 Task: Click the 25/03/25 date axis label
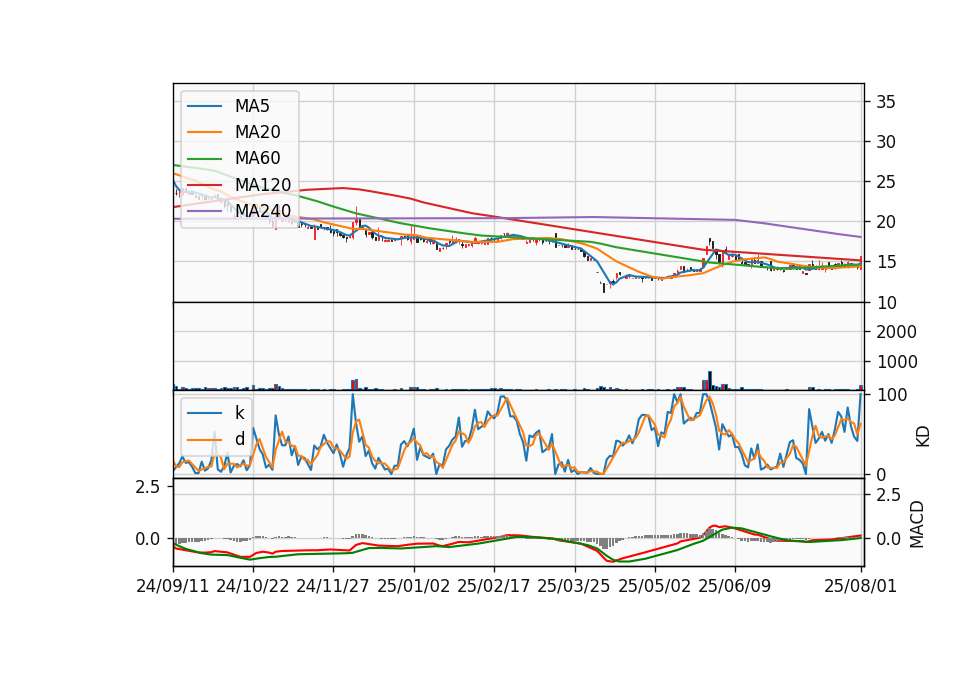pyautogui.click(x=574, y=586)
